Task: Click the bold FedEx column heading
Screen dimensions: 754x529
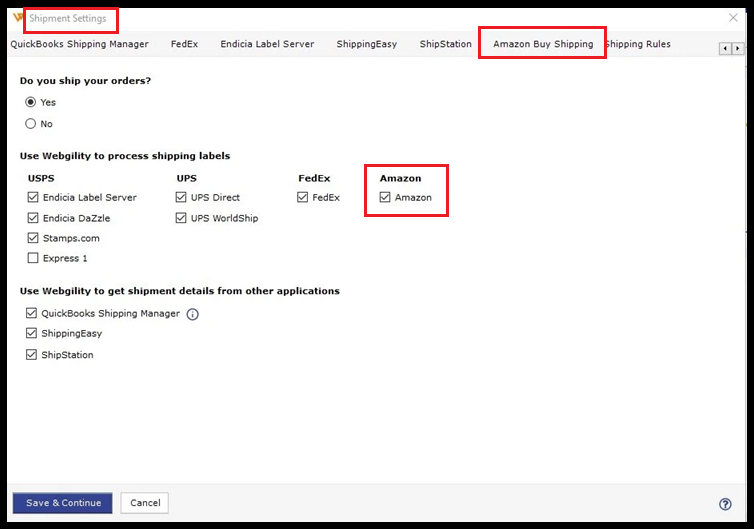Action: (x=314, y=178)
